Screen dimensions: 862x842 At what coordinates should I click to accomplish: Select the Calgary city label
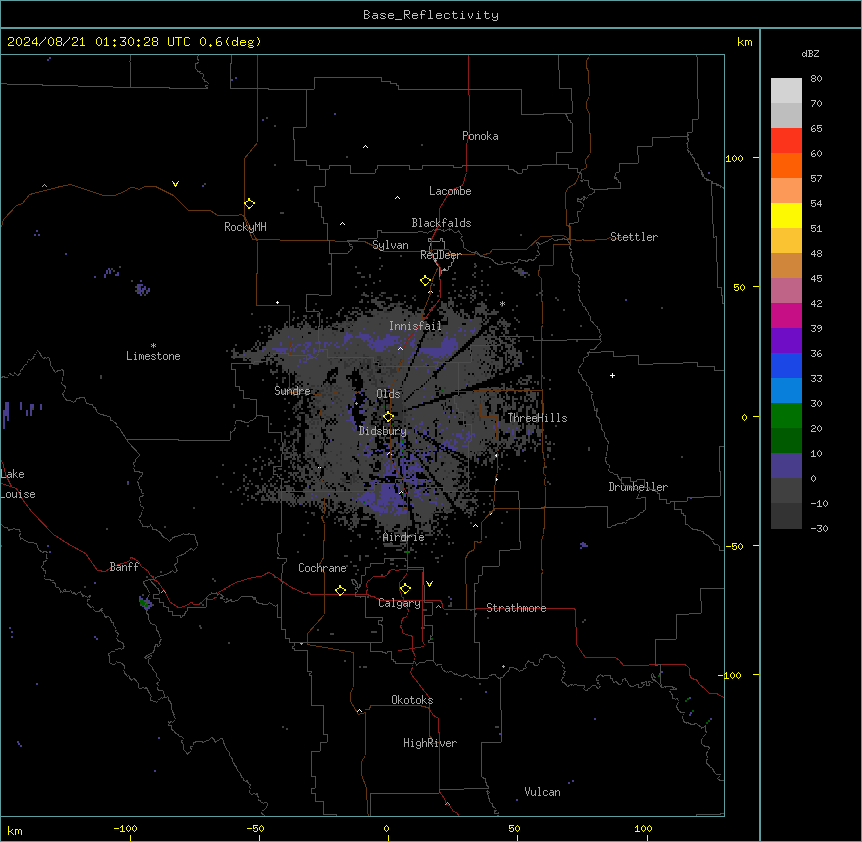click(400, 603)
